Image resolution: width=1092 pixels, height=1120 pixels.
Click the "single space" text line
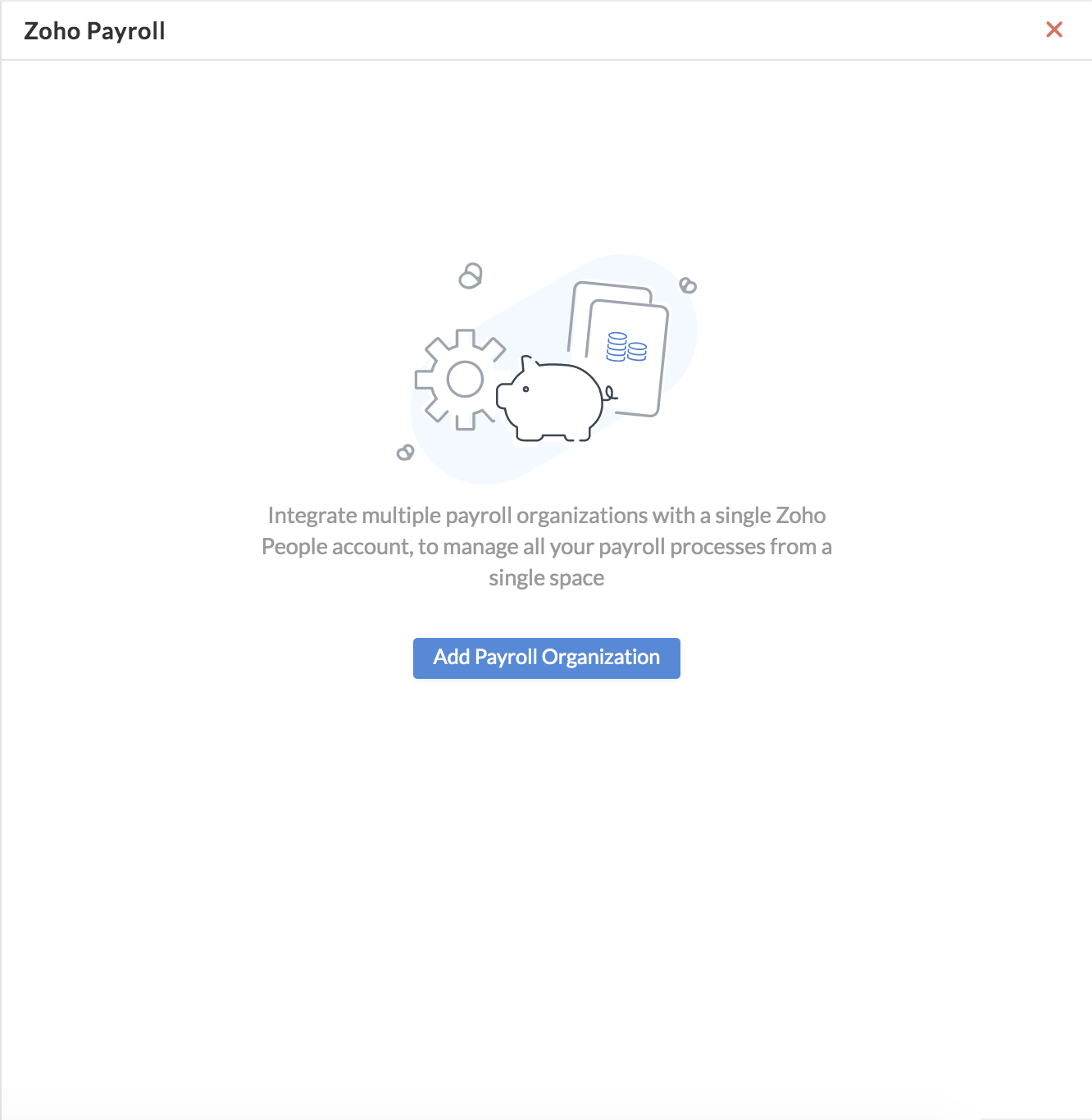coord(547,577)
